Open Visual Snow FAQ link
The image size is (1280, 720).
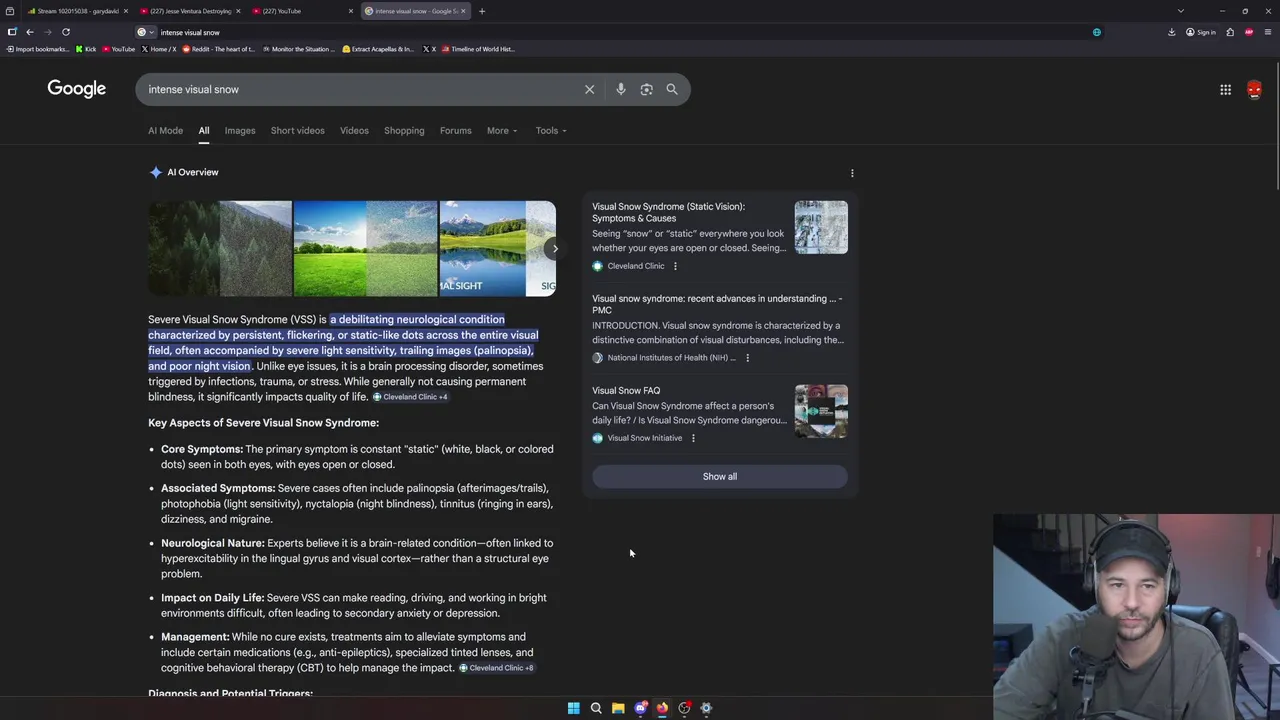click(x=626, y=391)
